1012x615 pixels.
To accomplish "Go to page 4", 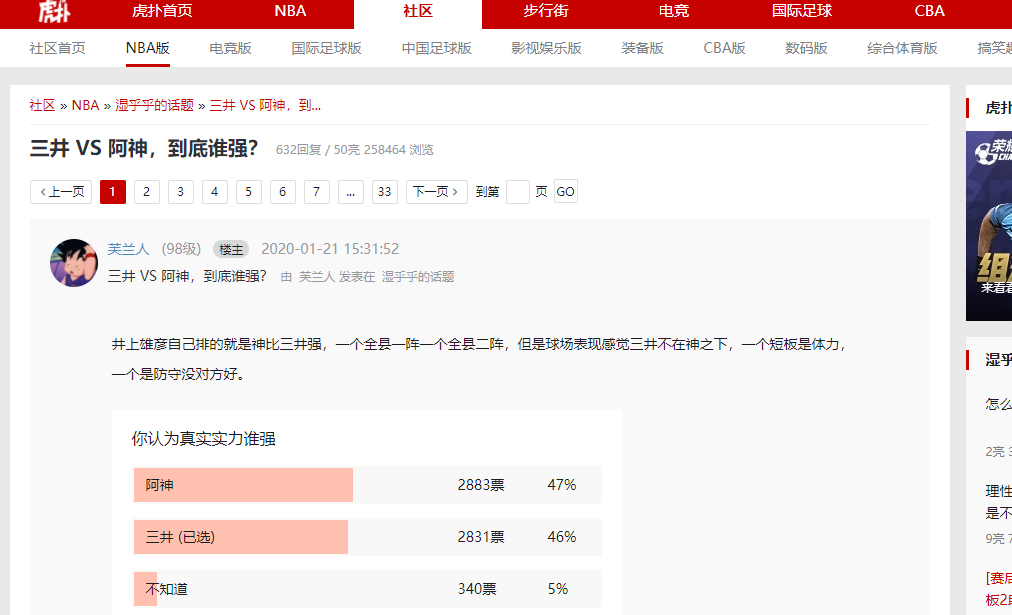I will 214,192.
